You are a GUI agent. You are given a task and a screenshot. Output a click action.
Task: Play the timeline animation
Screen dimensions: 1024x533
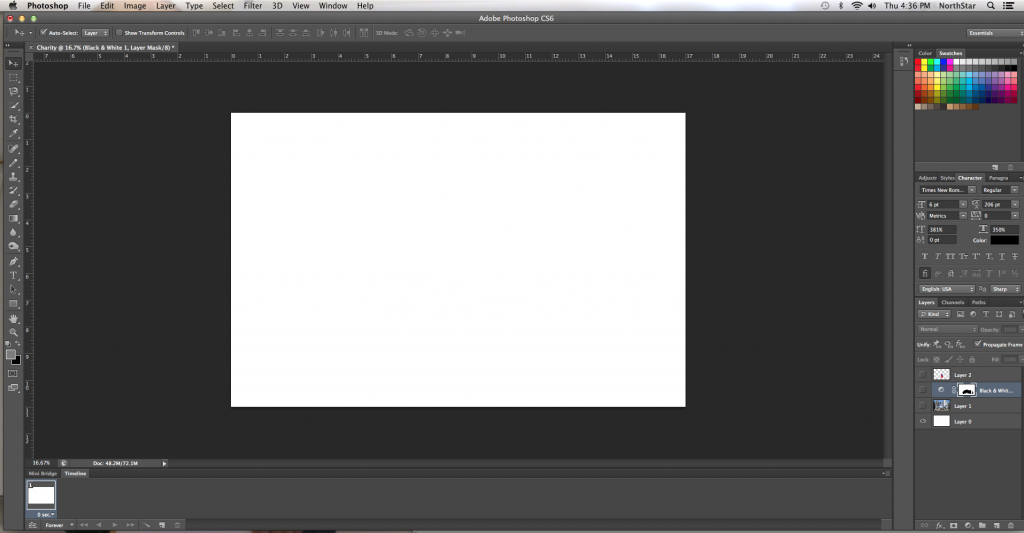(x=115, y=525)
